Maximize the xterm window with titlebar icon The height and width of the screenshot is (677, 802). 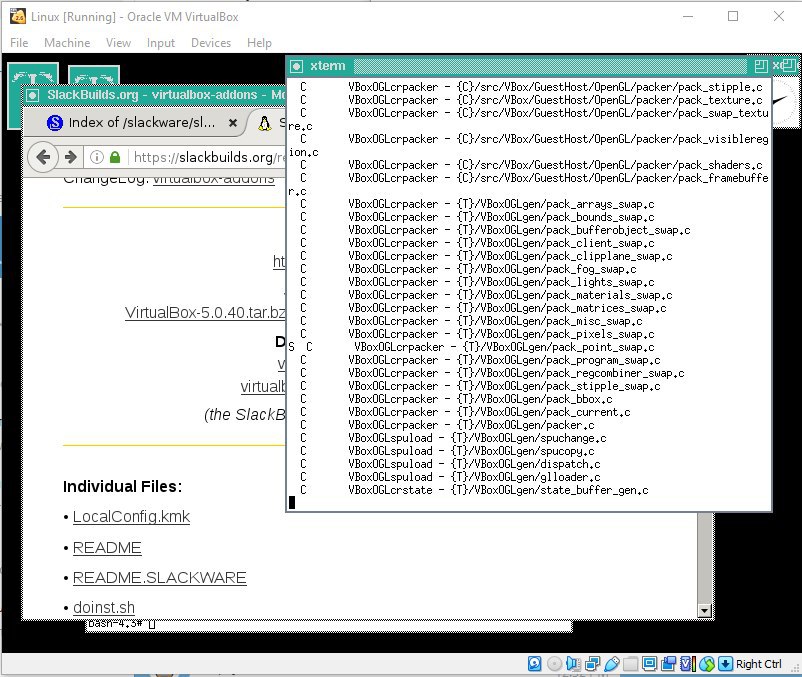coord(761,65)
